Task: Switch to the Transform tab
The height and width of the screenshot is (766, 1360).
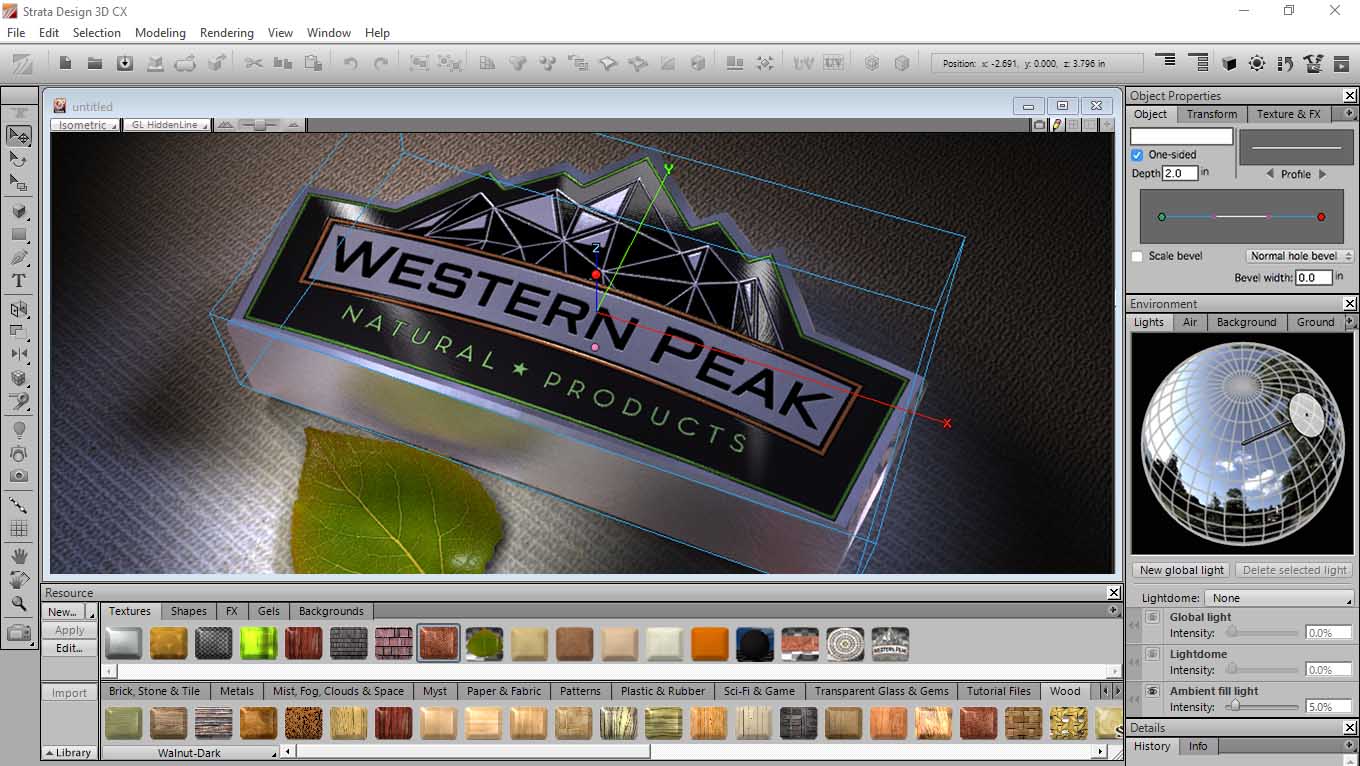Action: click(1212, 114)
